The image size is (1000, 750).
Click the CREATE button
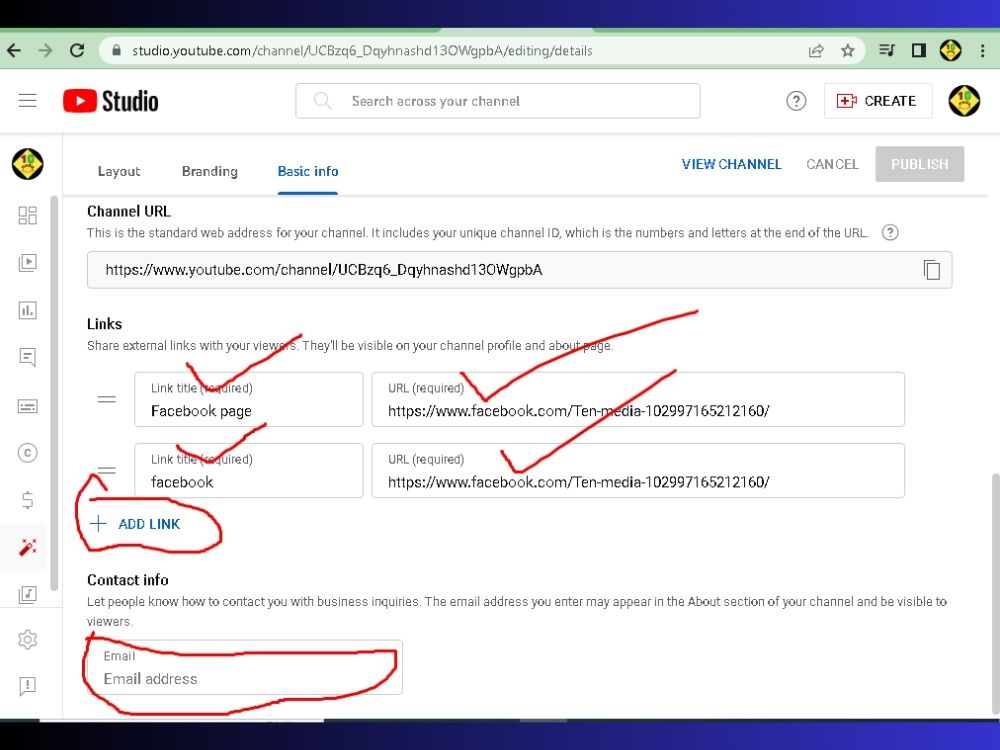[x=878, y=101]
